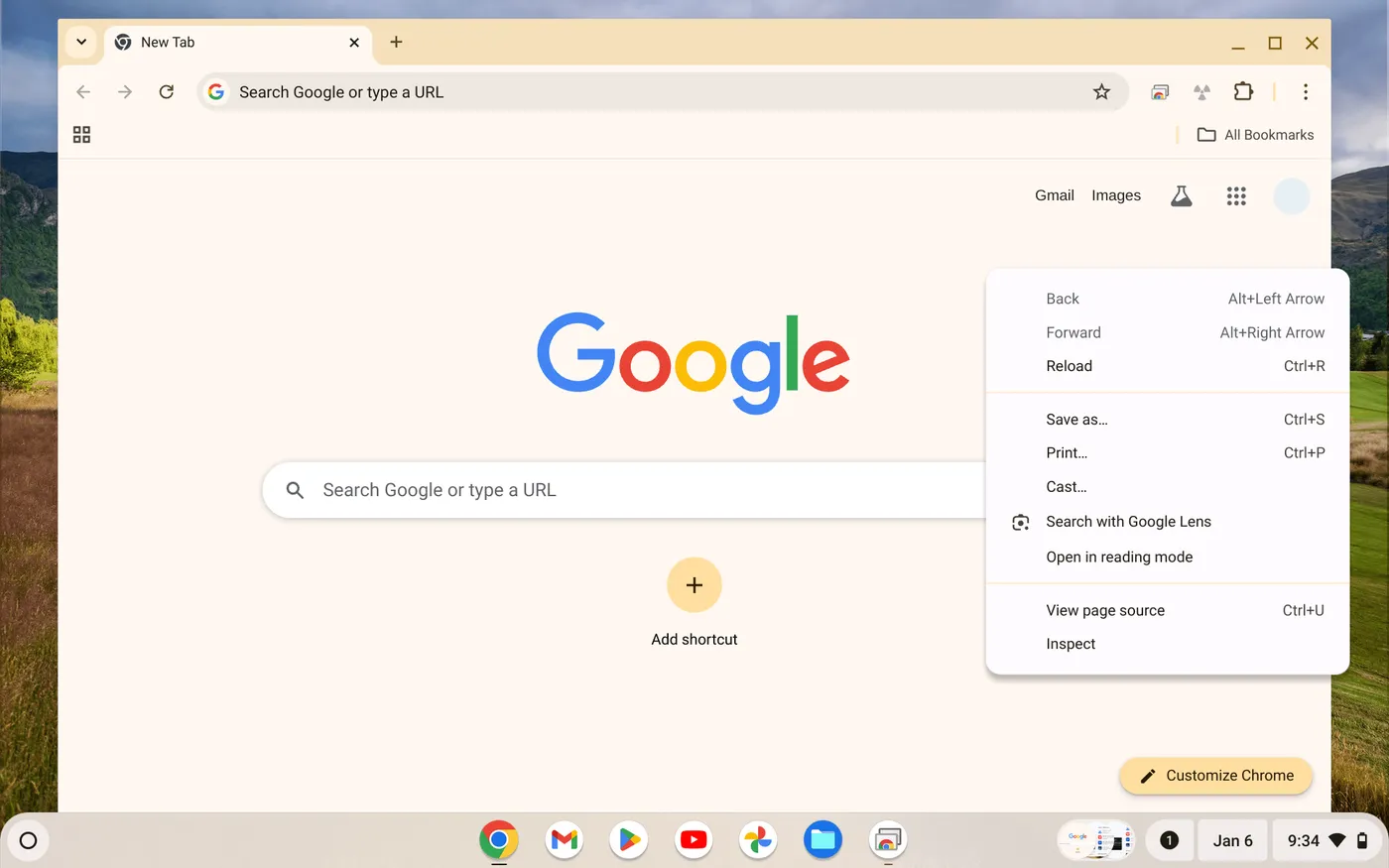Open the Files app from the shelf
The width and height of the screenshot is (1389, 868).
[x=822, y=840]
